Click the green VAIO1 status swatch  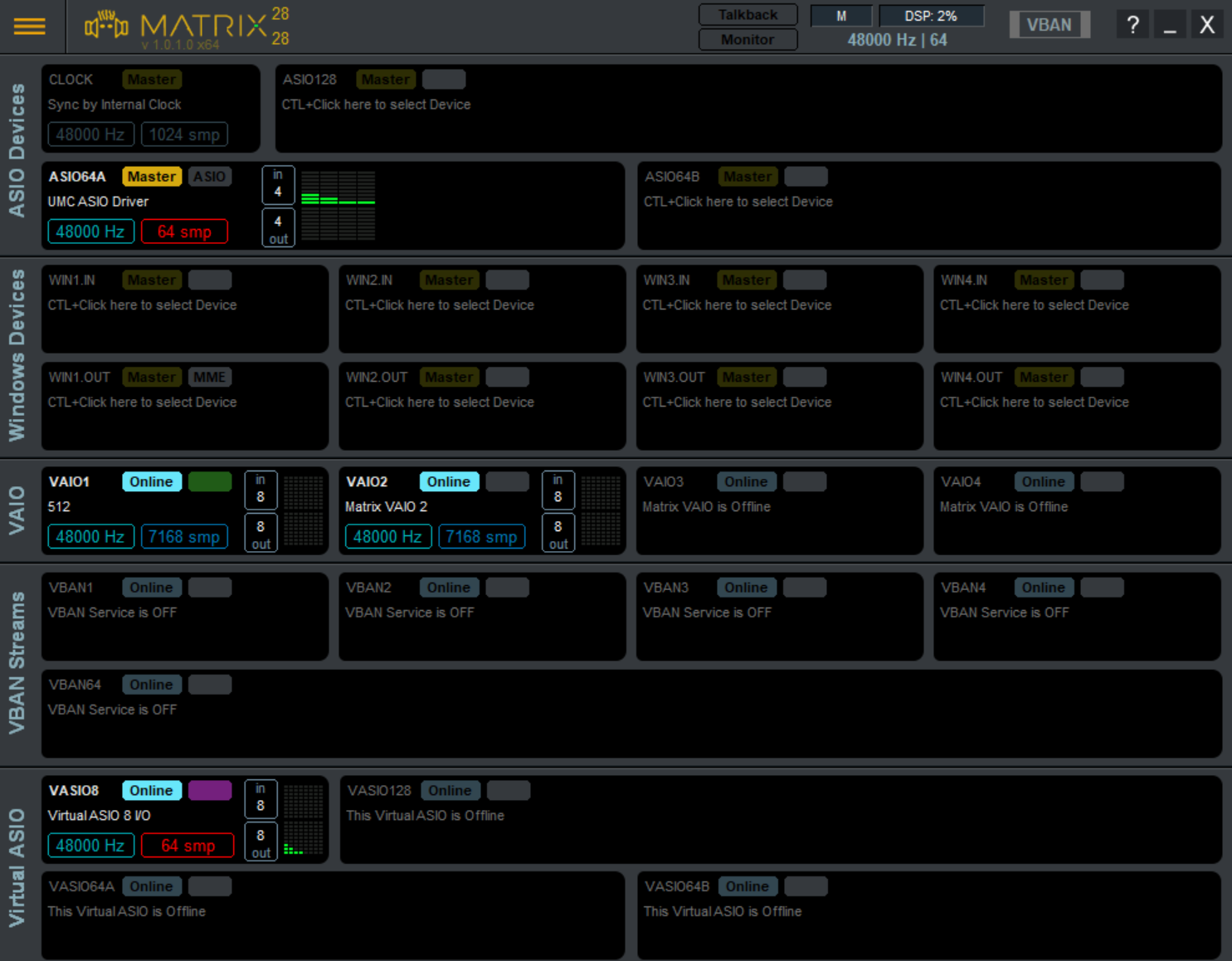pyautogui.click(x=210, y=482)
